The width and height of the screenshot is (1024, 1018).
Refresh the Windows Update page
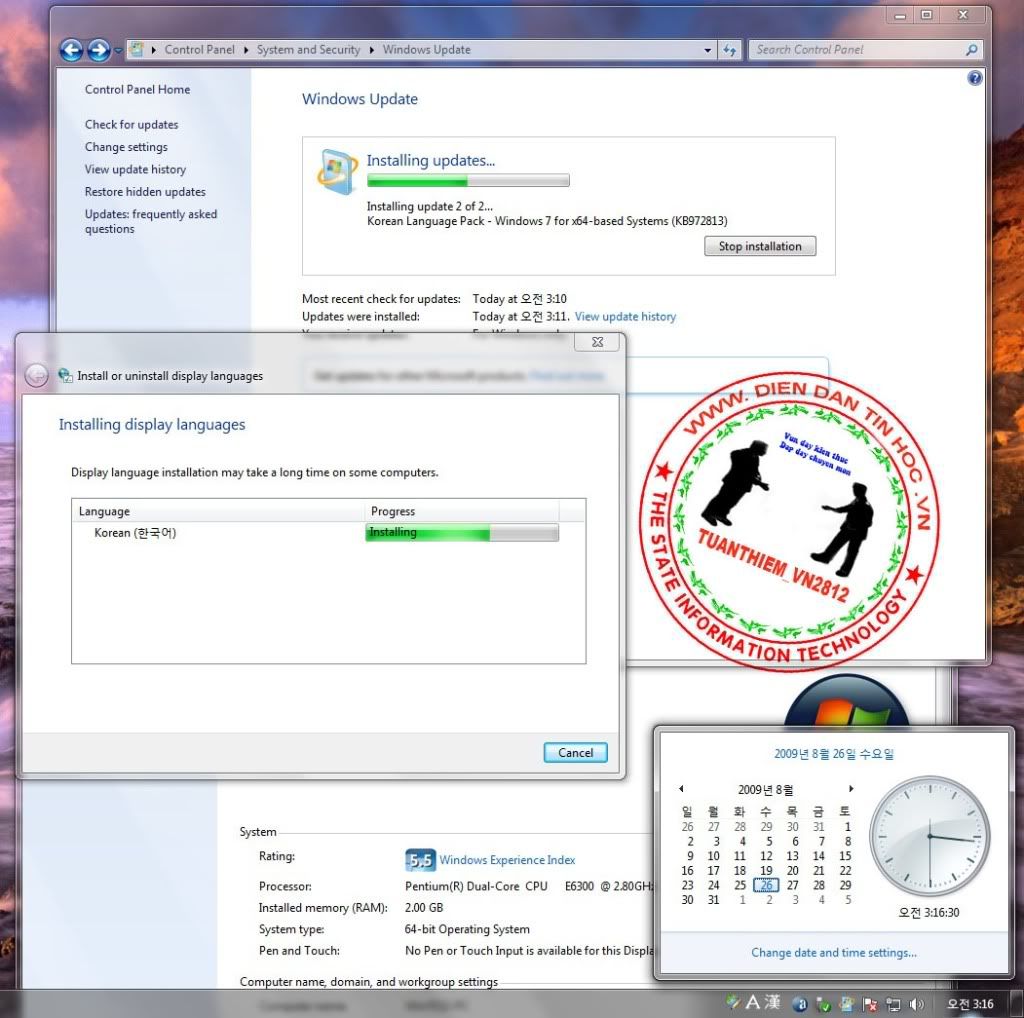point(729,50)
